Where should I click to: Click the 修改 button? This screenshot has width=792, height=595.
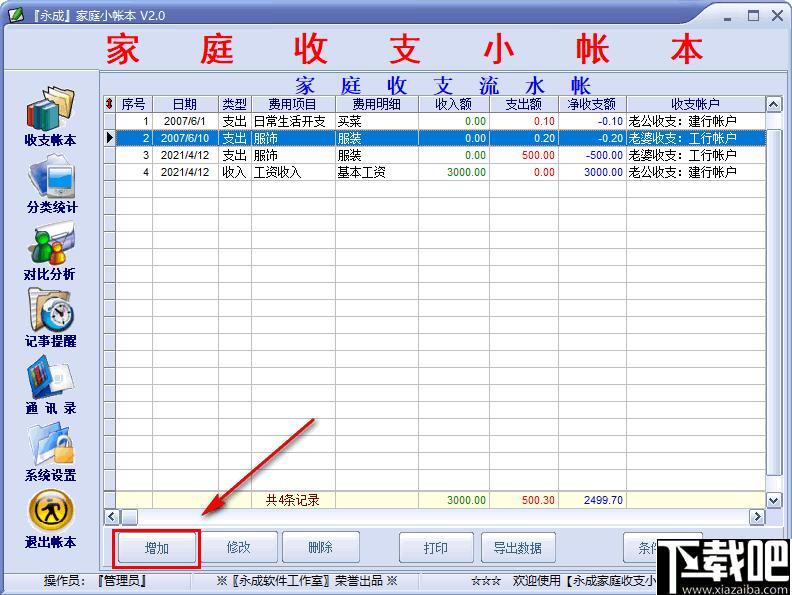point(239,547)
